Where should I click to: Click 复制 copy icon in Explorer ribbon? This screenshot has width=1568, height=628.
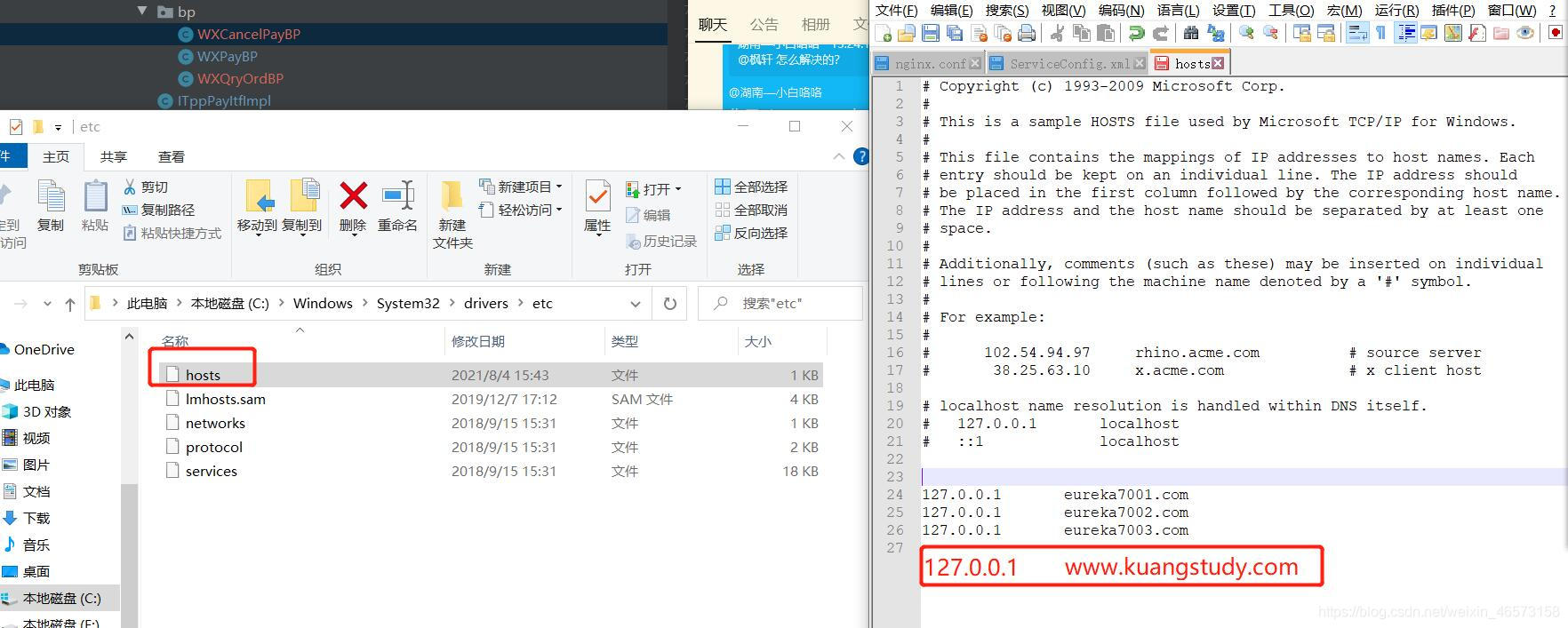point(51,197)
